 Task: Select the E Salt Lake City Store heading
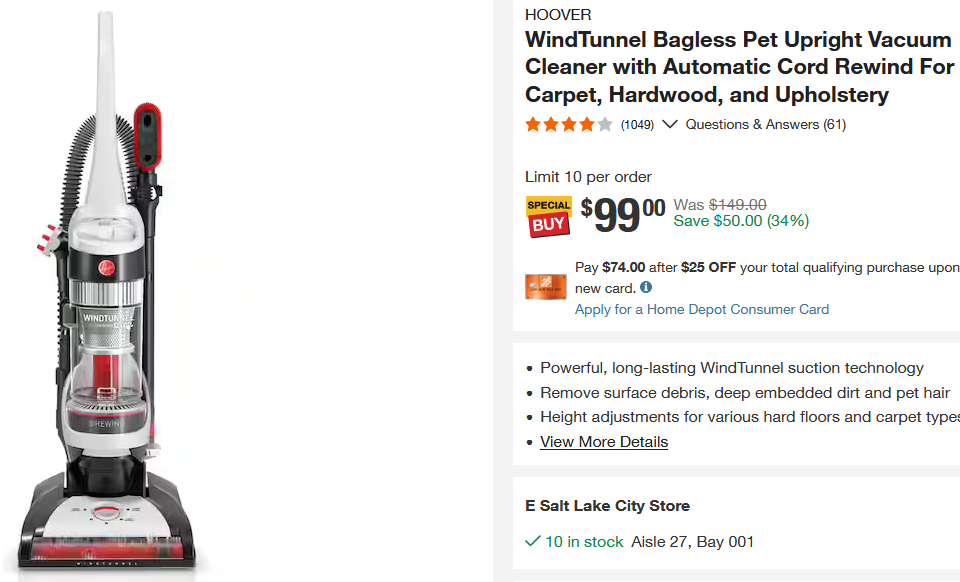607,506
